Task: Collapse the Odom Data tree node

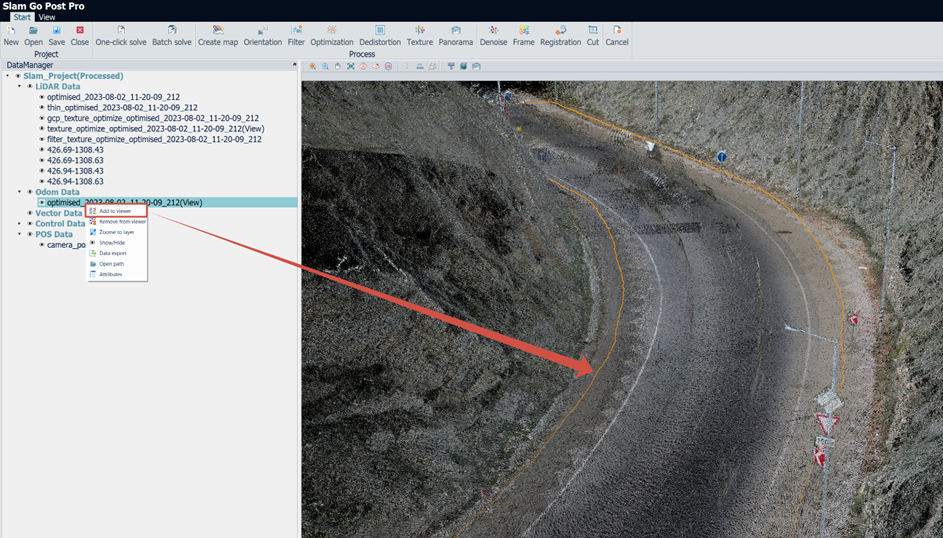Action: point(19,192)
